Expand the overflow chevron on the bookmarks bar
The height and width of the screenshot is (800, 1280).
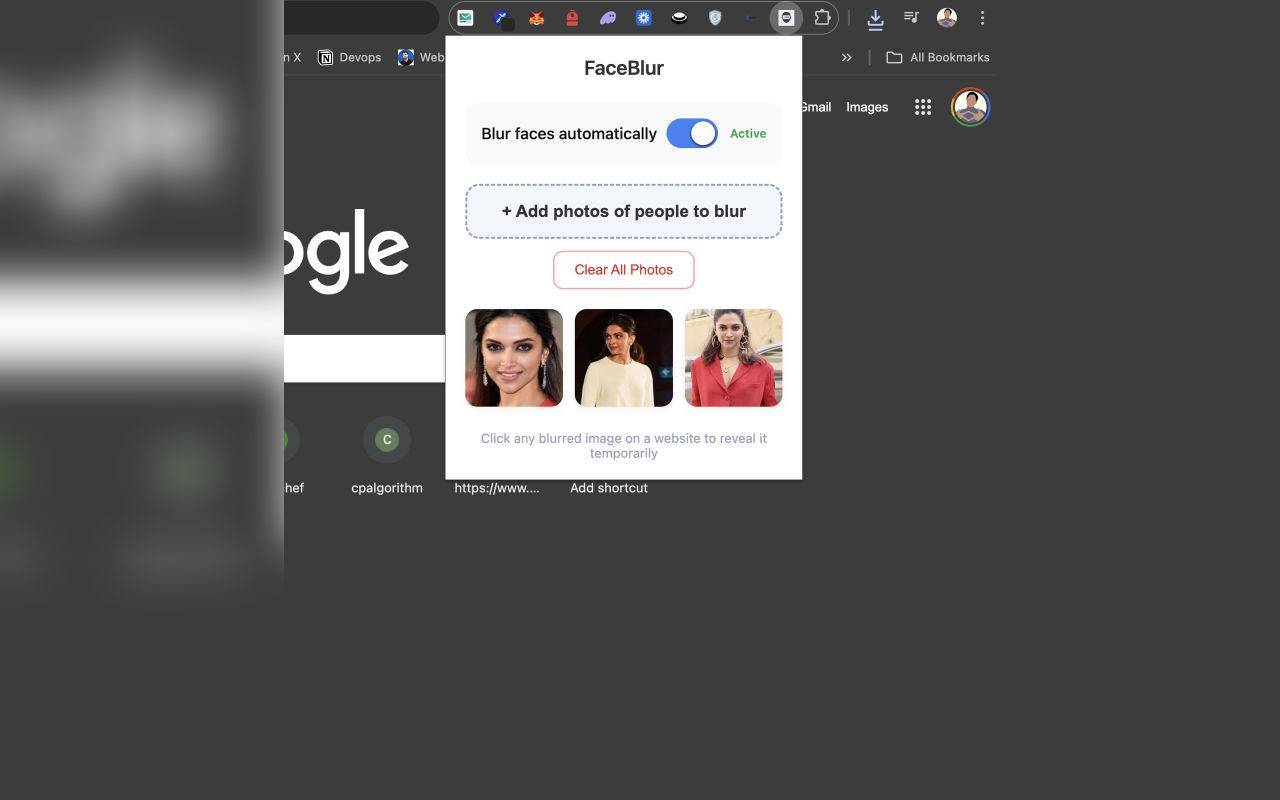(847, 57)
